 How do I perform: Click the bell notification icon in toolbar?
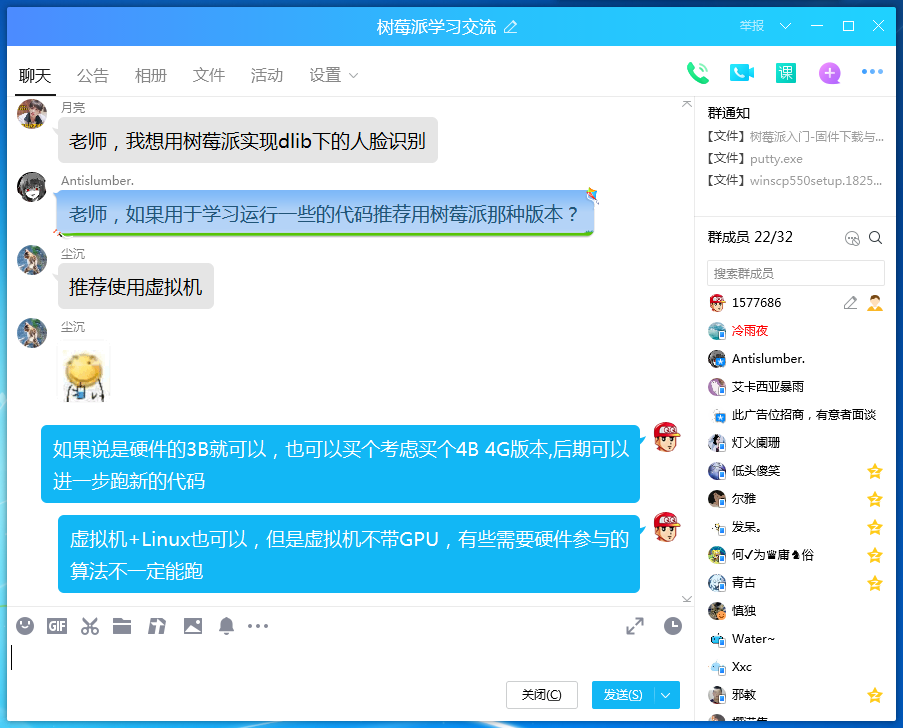(x=227, y=626)
